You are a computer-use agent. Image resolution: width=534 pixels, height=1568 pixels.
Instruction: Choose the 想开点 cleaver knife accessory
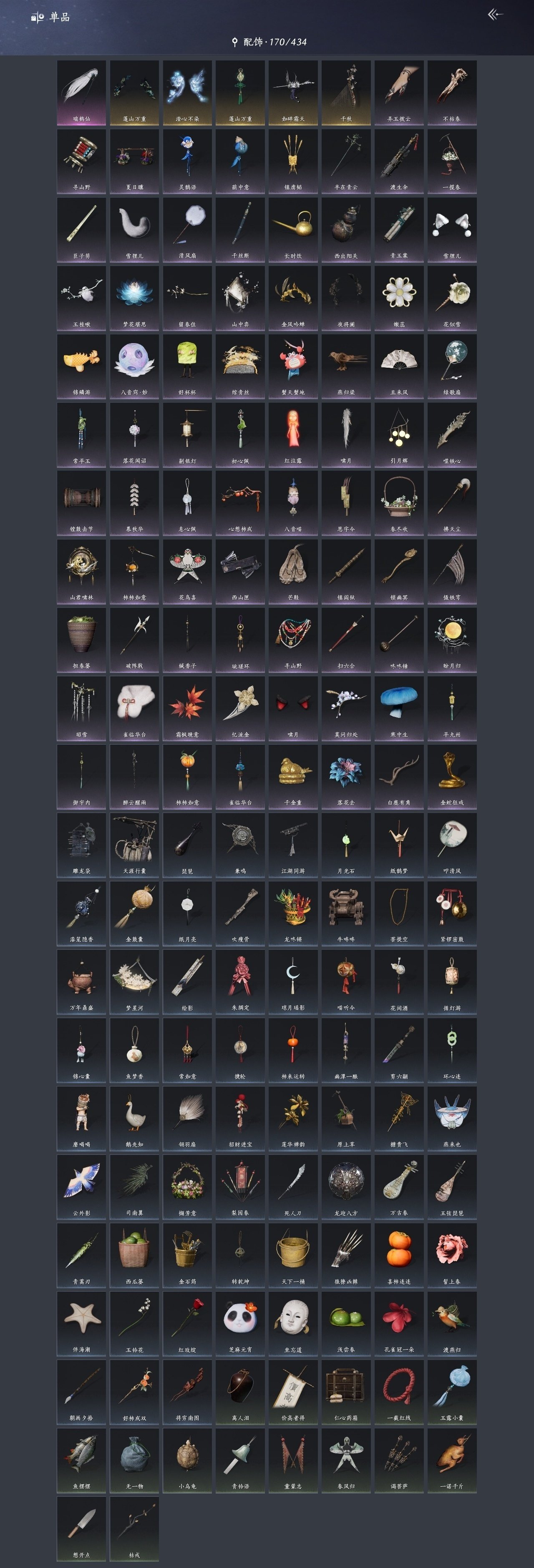coord(82,1529)
